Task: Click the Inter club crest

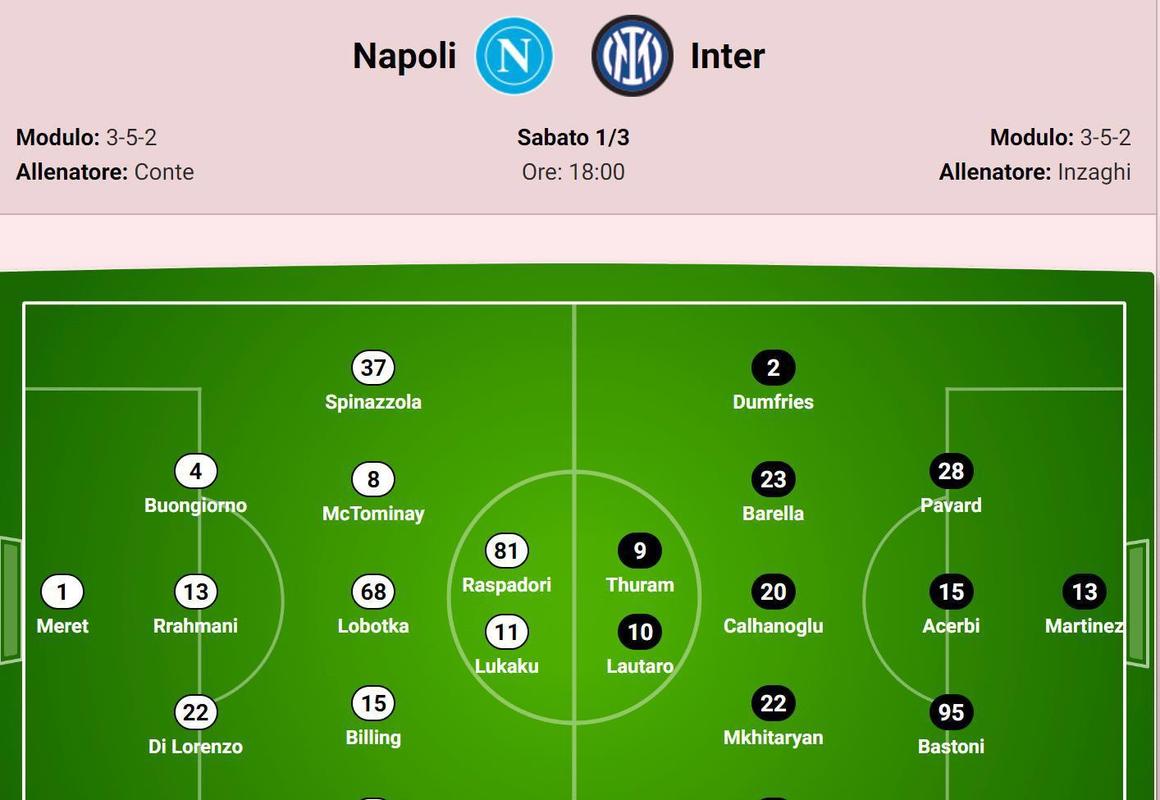Action: coord(632,56)
